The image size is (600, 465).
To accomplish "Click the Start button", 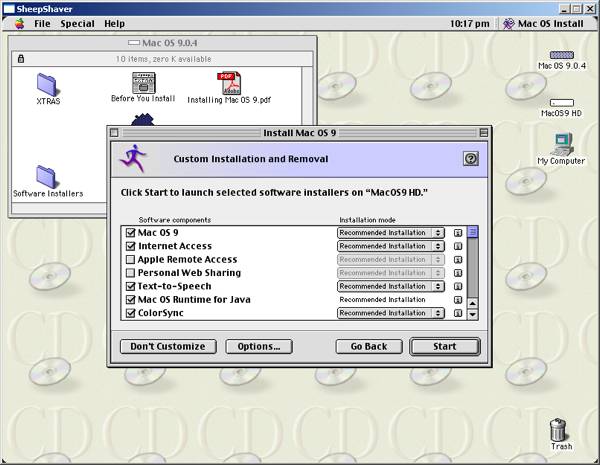I will click(x=445, y=347).
